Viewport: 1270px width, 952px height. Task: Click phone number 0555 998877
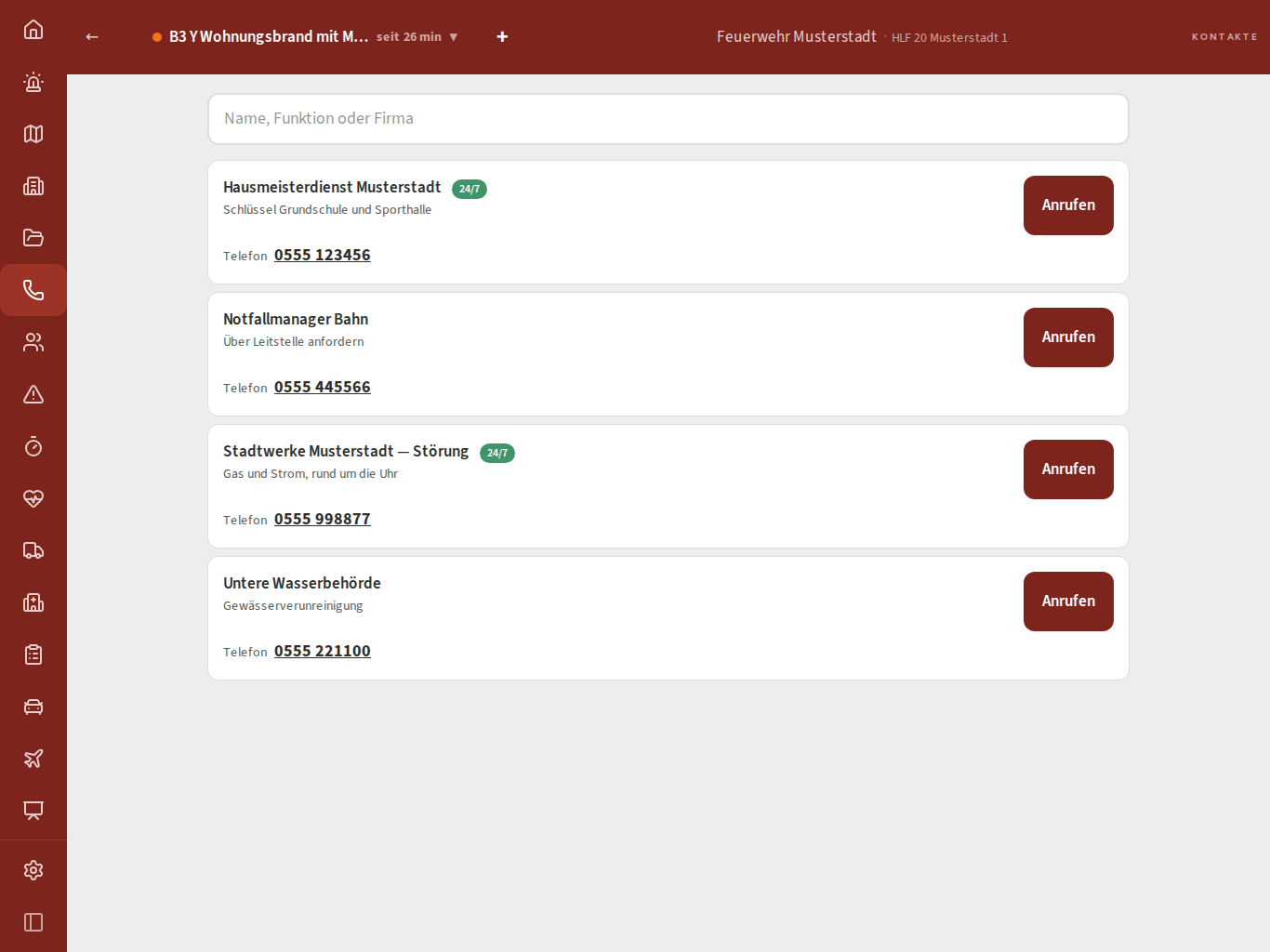[x=323, y=519]
